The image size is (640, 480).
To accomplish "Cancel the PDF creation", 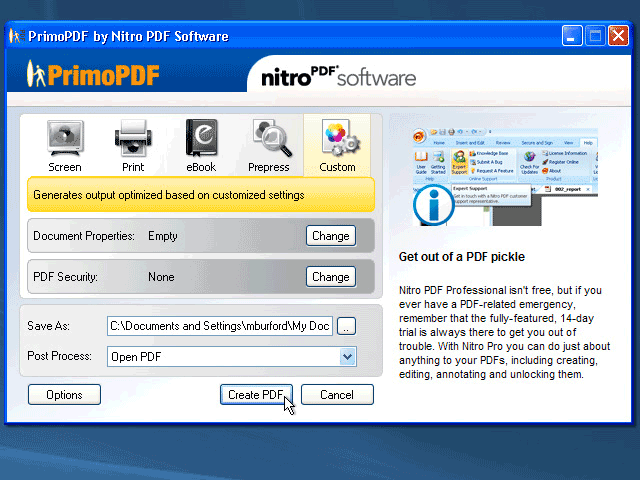I will coord(337,395).
